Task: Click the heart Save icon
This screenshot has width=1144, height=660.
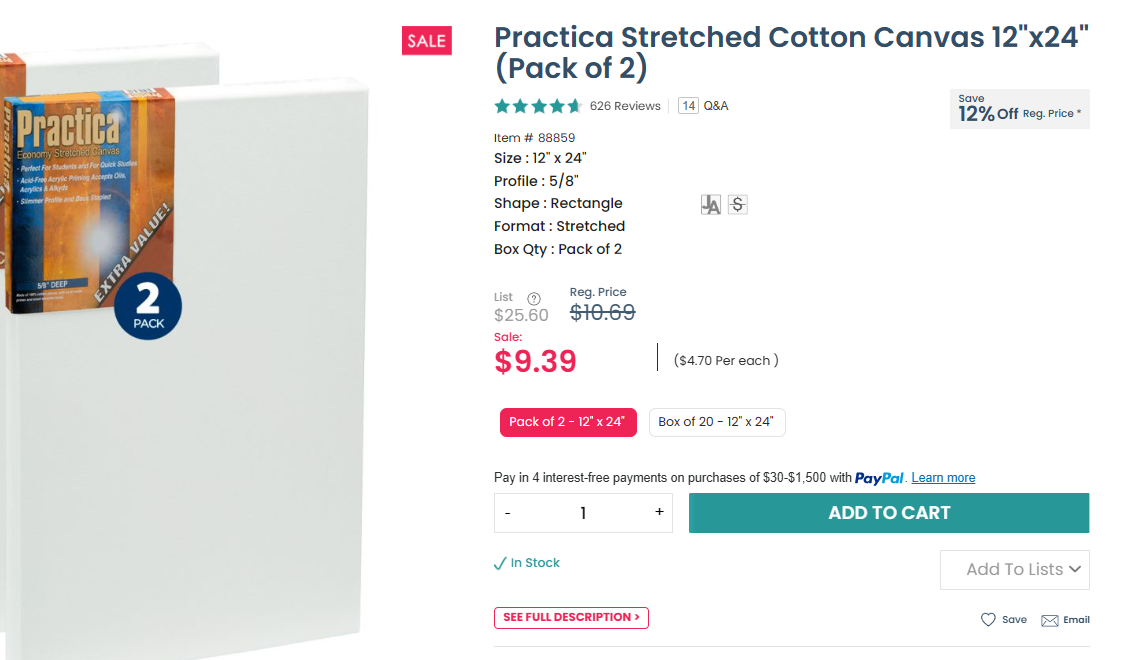Action: point(988,620)
